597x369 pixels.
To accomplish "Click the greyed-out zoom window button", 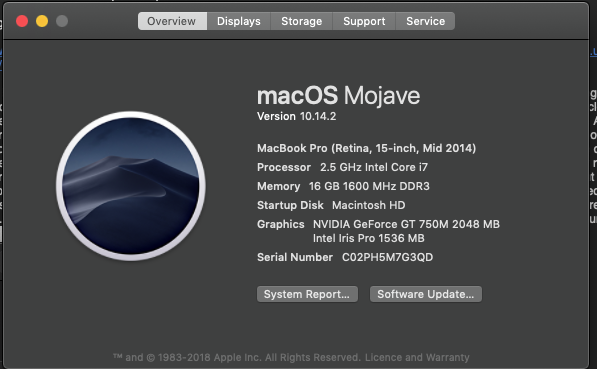I will pos(62,21).
